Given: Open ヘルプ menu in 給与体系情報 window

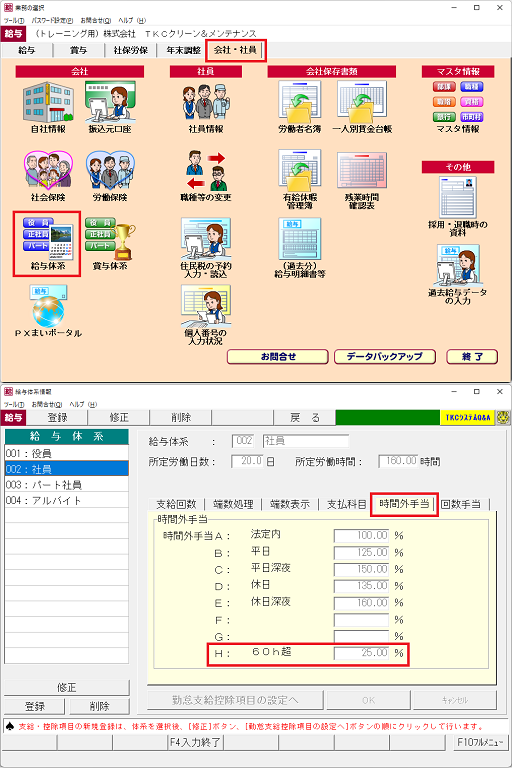Looking at the screenshot, I should pyautogui.click(x=83, y=404).
